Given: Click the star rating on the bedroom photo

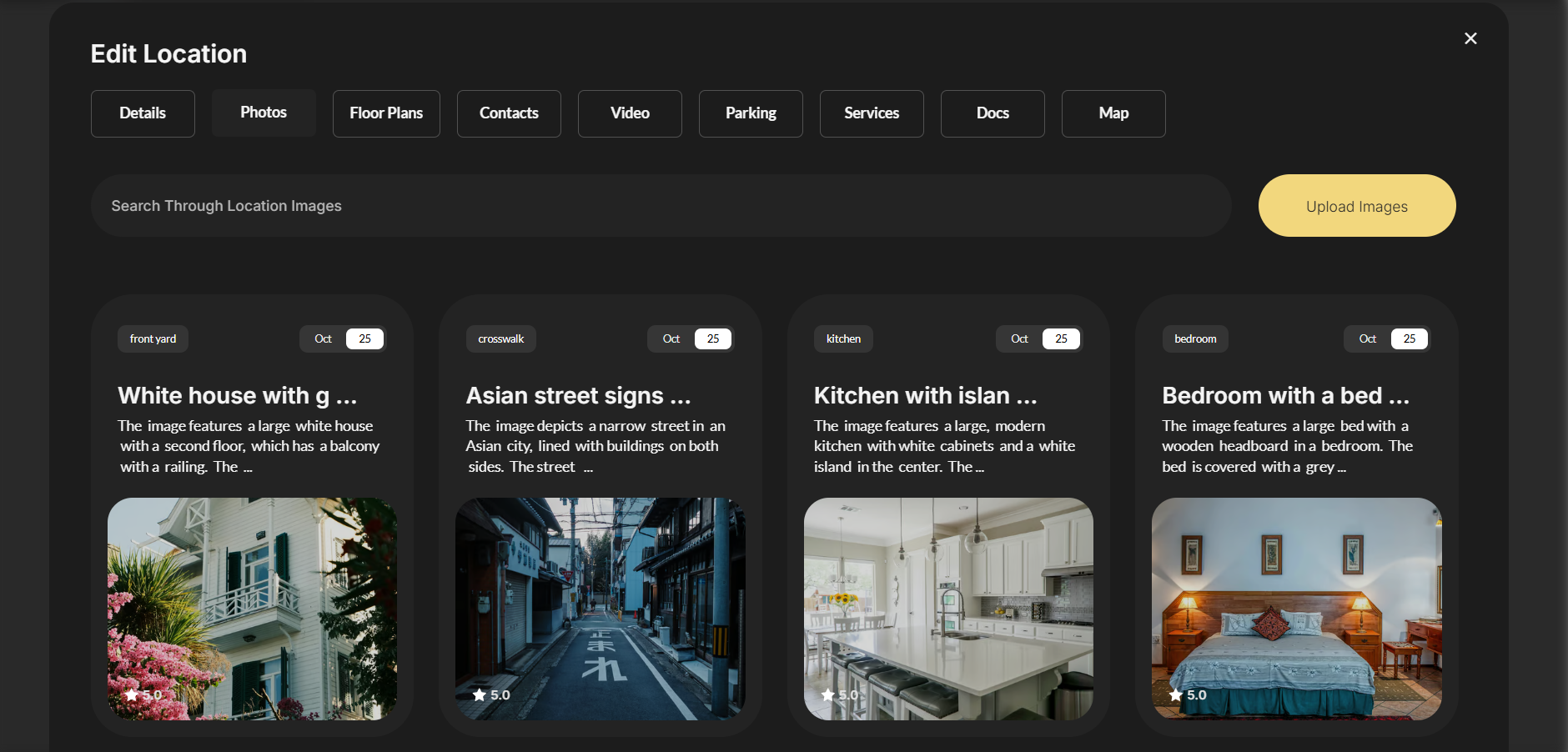Looking at the screenshot, I should [1188, 694].
